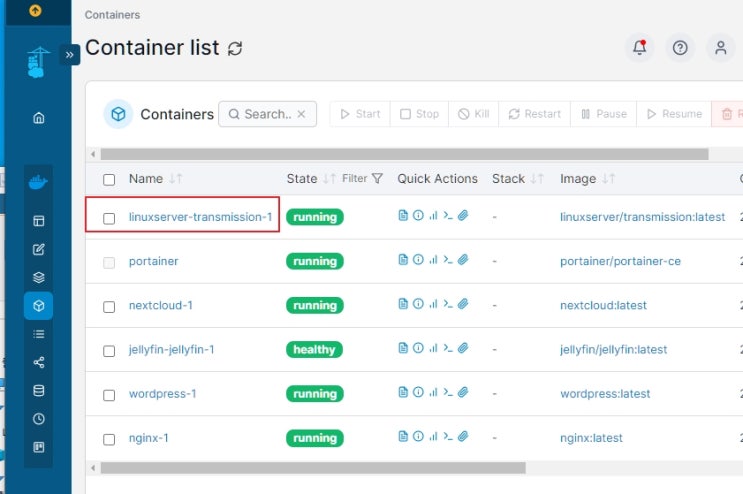This screenshot has height=494, width=743.
Task: View logs icon for nginx-1
Action: [x=403, y=436]
